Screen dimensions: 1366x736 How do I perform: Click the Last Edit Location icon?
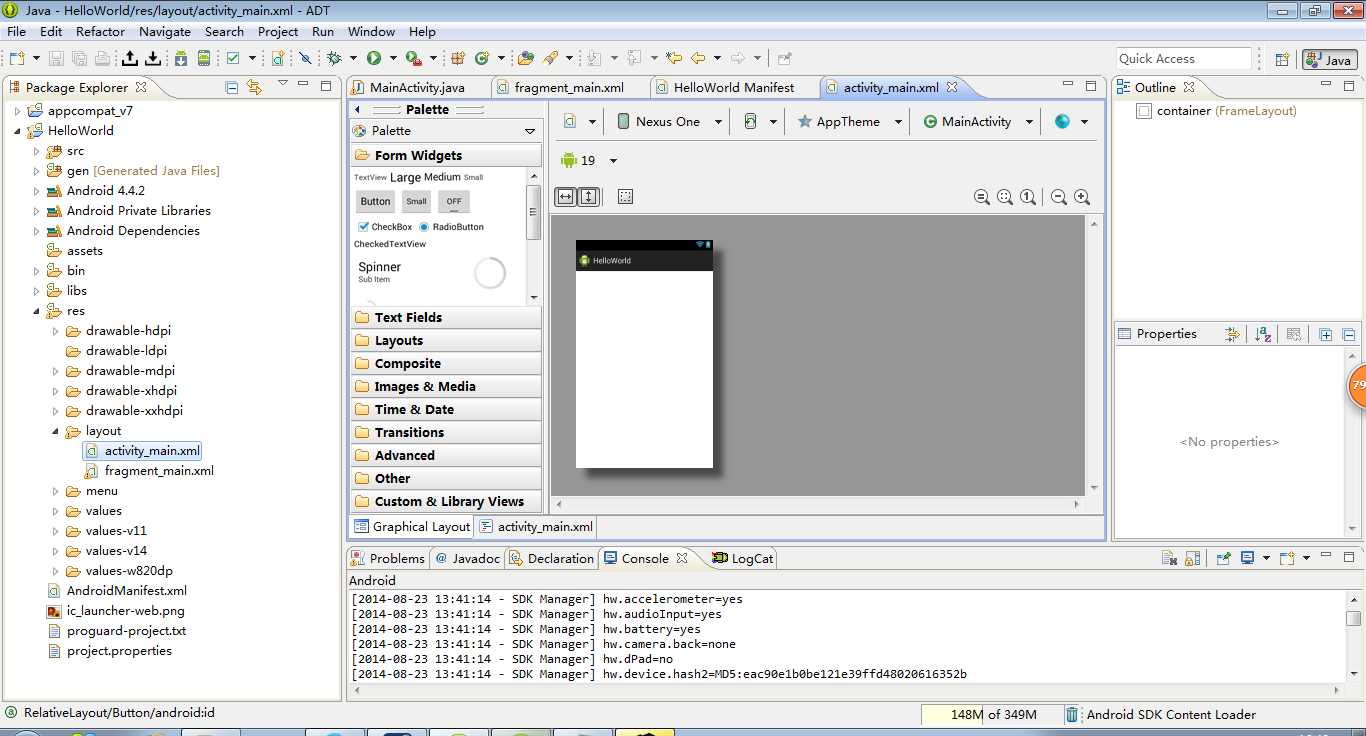point(674,59)
